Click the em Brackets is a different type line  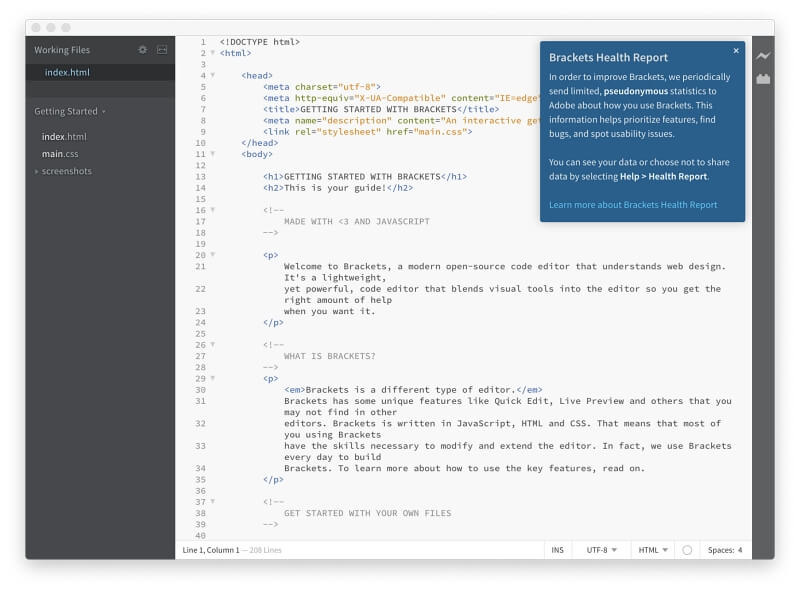(413, 390)
